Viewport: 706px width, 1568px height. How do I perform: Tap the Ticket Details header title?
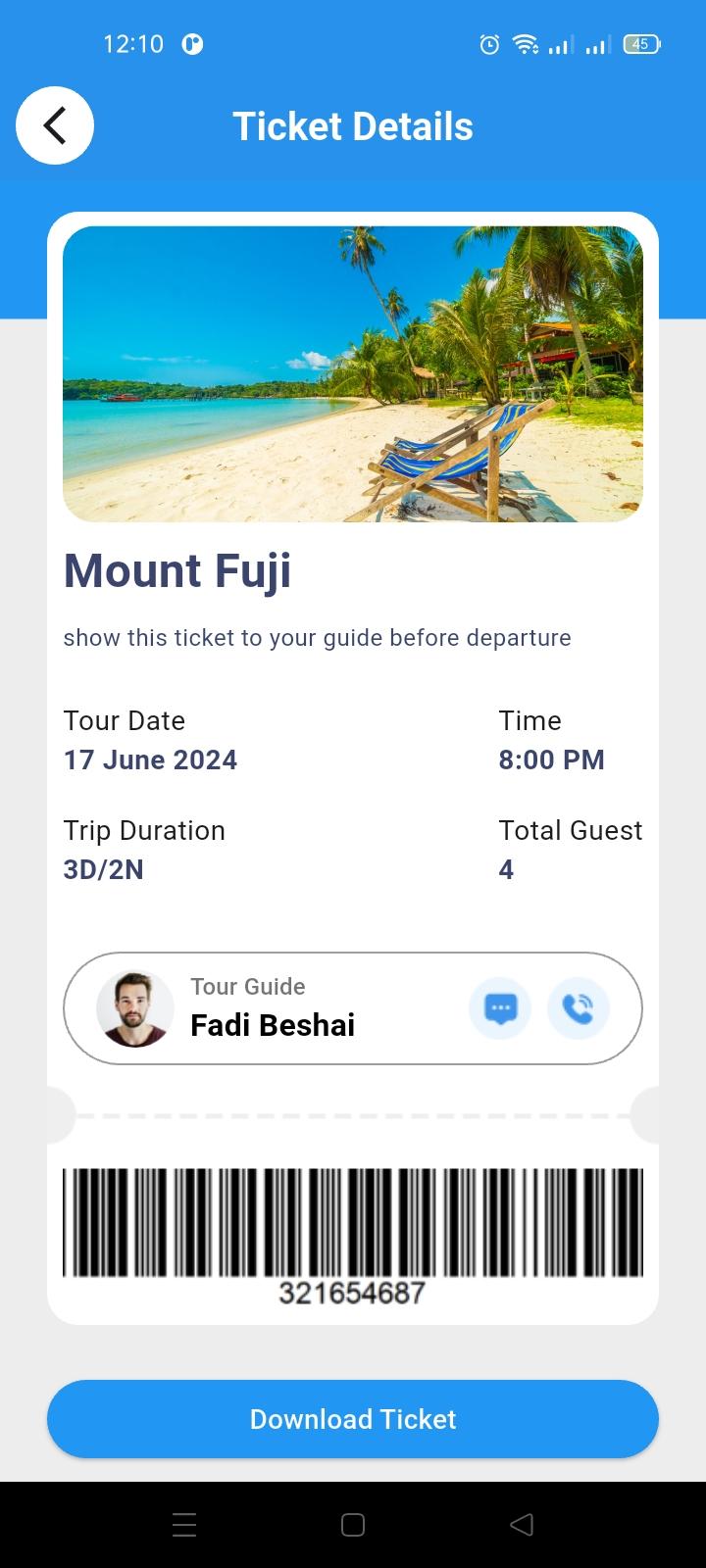point(353,126)
